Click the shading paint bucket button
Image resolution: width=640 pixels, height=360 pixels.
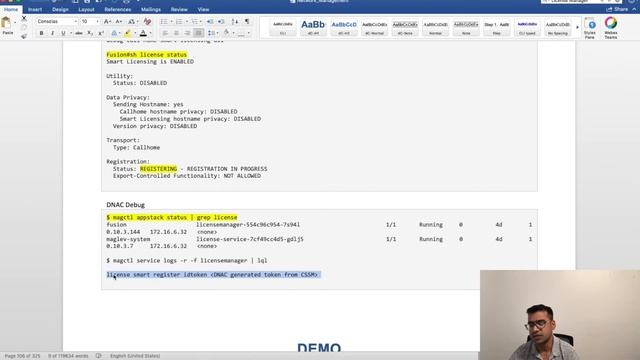[x=227, y=33]
